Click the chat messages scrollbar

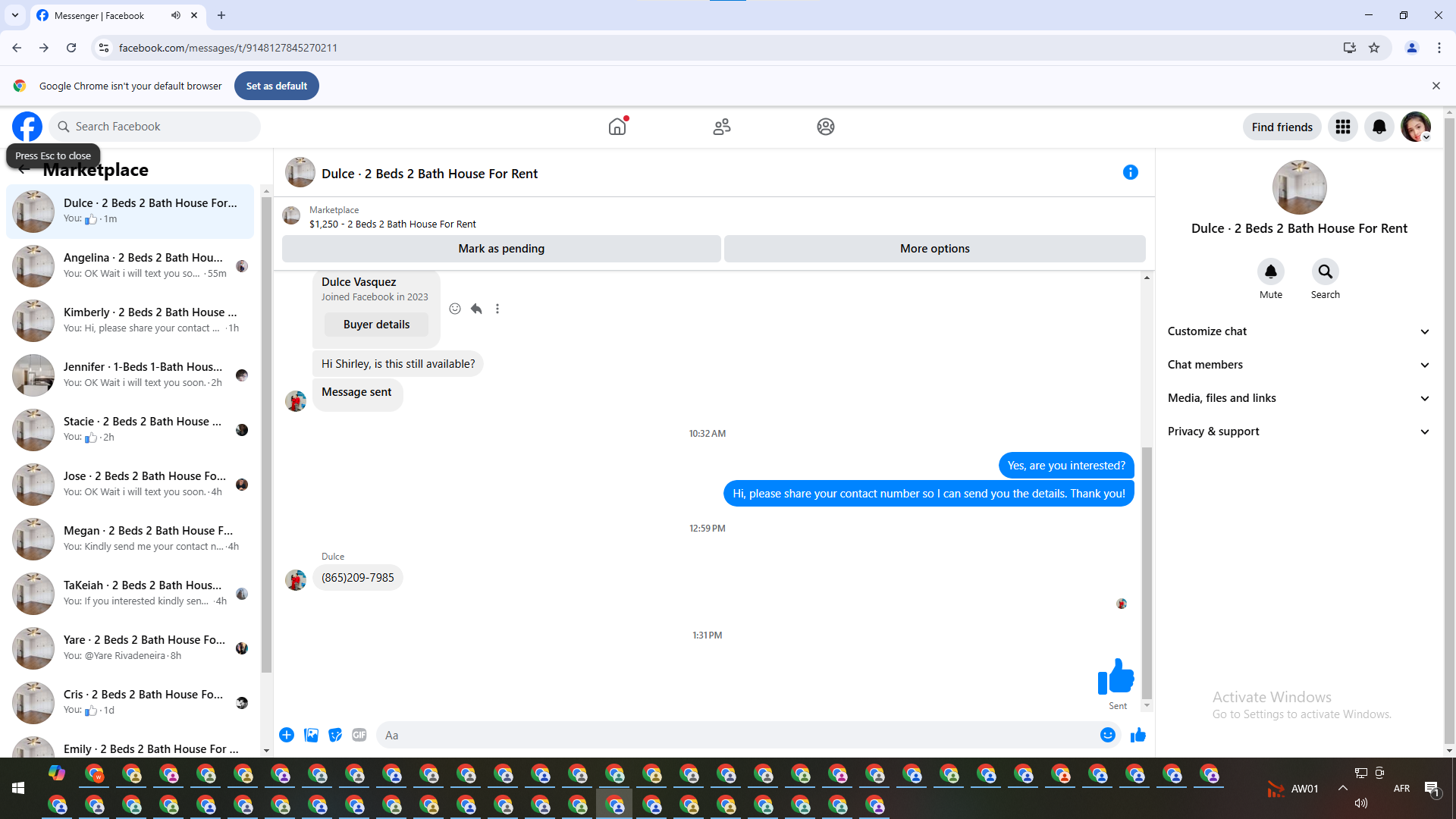coord(1147,573)
